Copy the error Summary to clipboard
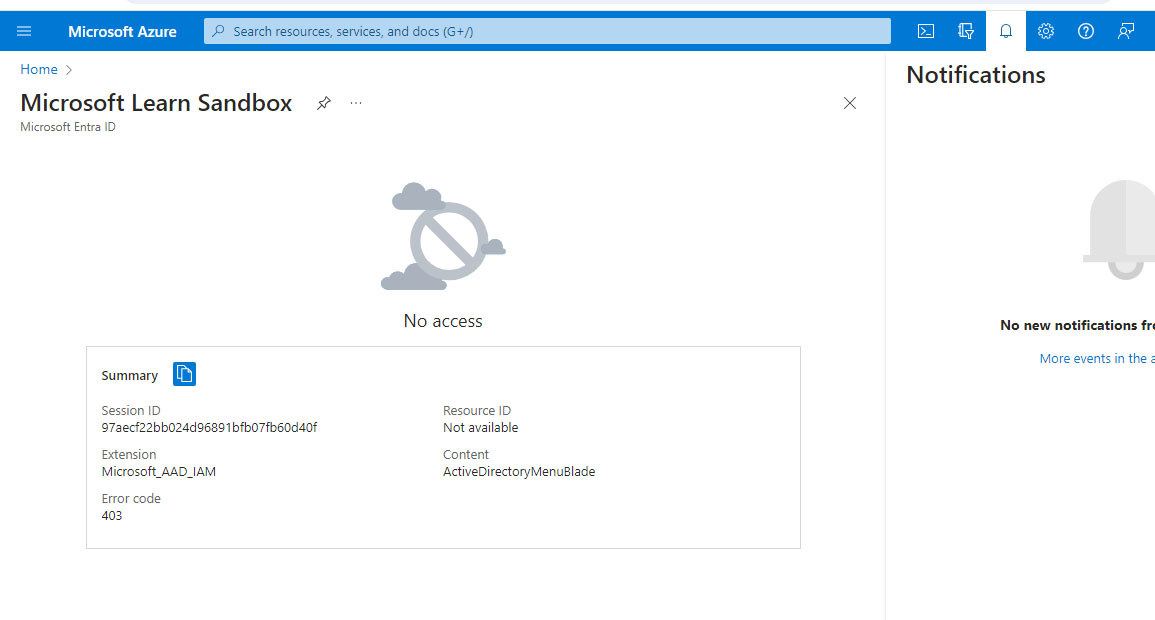1155x620 pixels. [184, 374]
